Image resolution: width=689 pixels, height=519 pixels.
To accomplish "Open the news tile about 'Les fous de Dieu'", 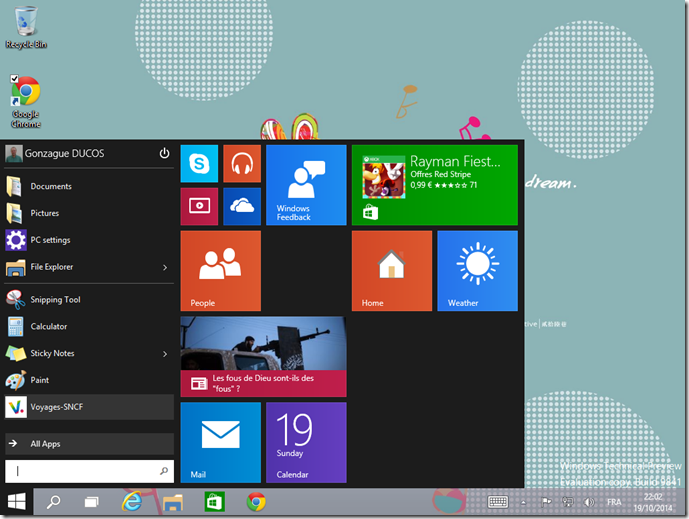I will pos(263,356).
